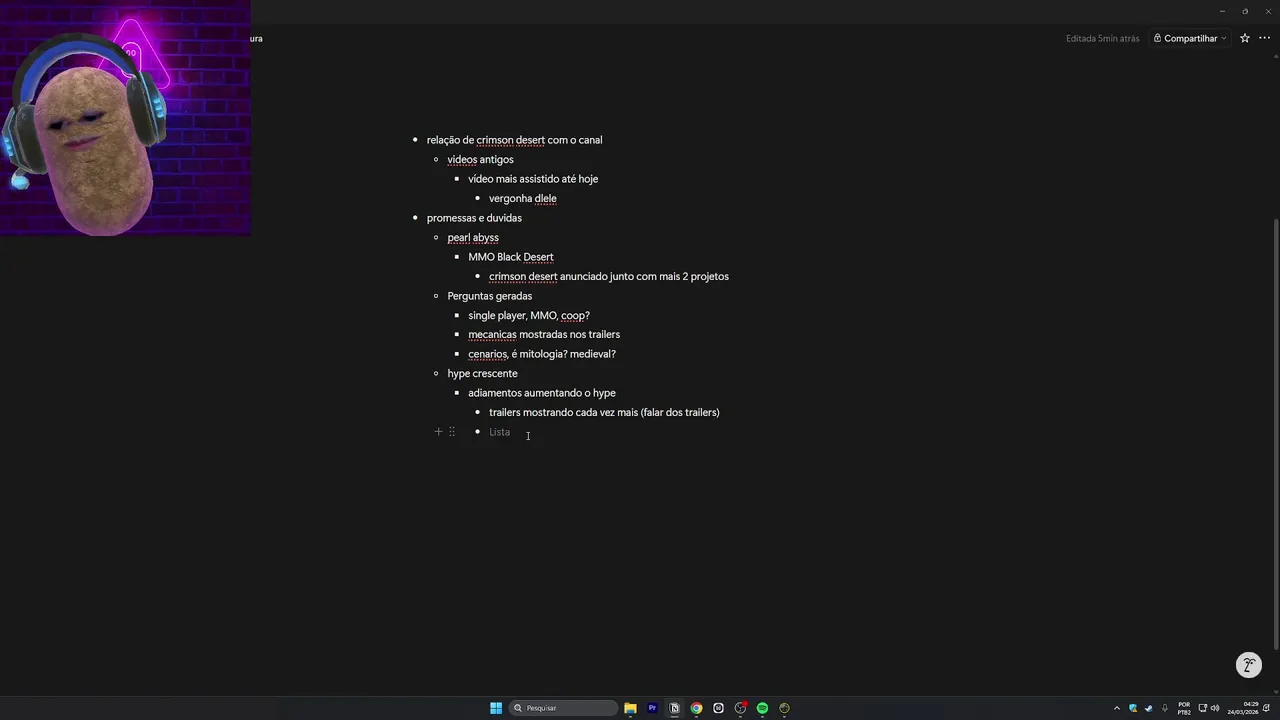Click the six-dot drag handle beside Lista
Image resolution: width=1280 pixels, height=720 pixels.
(x=452, y=432)
